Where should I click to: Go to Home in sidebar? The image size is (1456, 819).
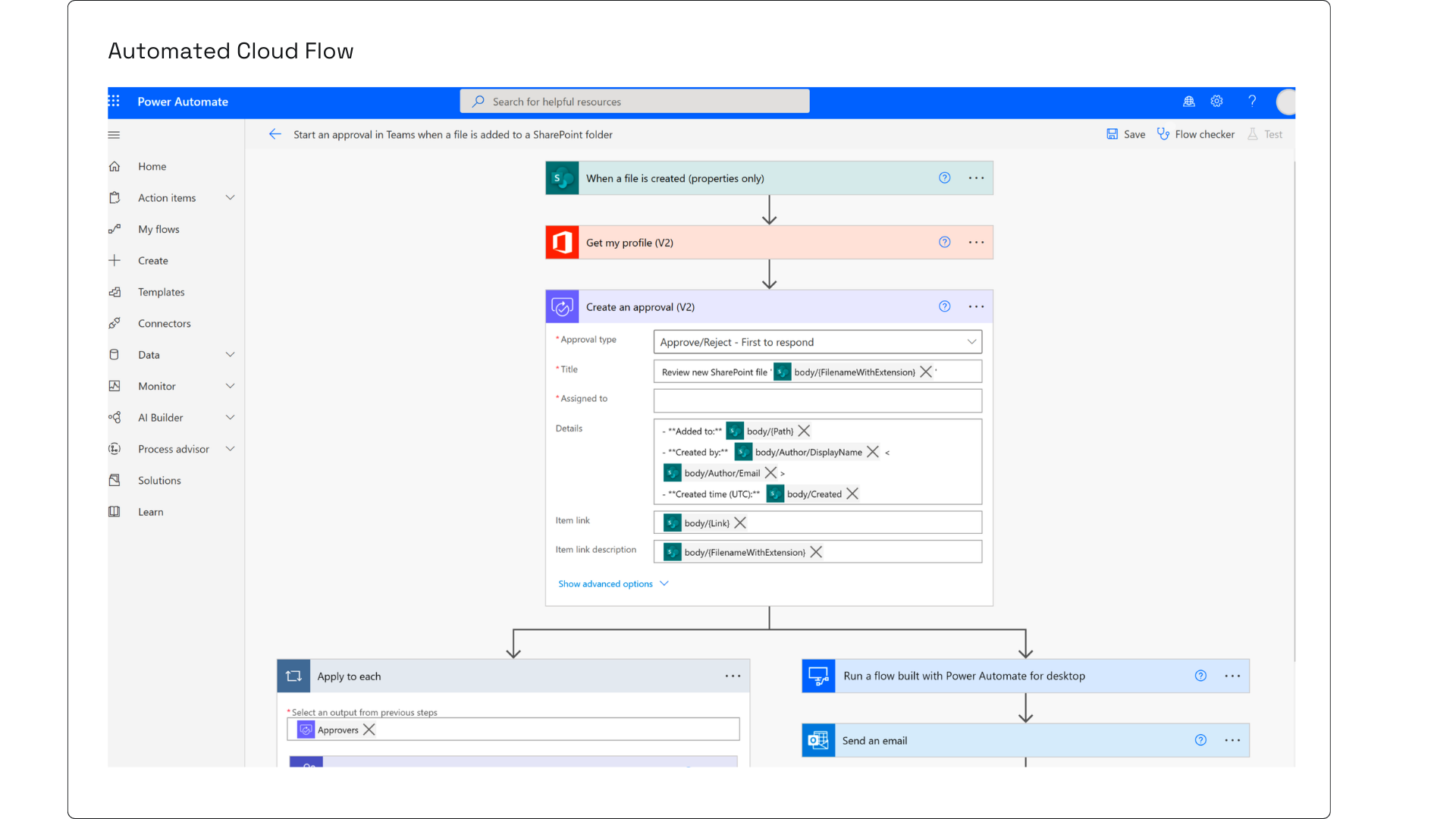(152, 167)
